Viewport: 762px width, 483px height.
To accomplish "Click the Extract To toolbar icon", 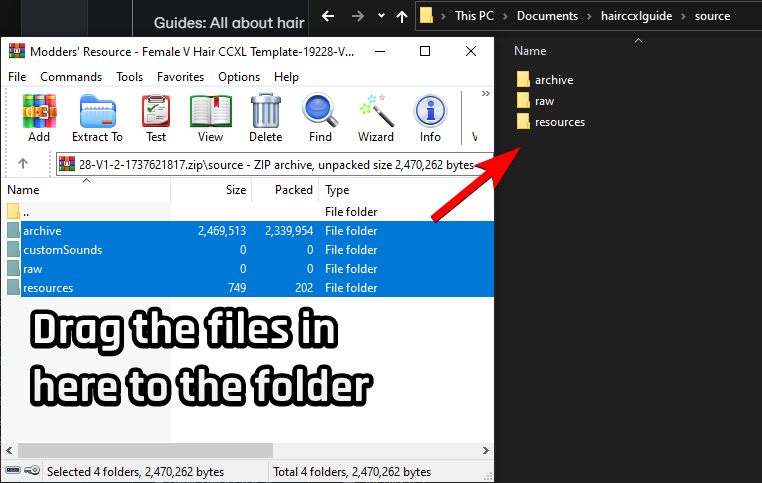I will (x=97, y=117).
